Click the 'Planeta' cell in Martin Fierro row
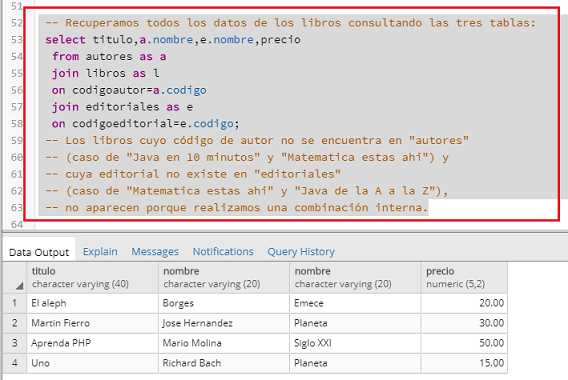Viewport: 568px width, 380px height. pyautogui.click(x=355, y=323)
